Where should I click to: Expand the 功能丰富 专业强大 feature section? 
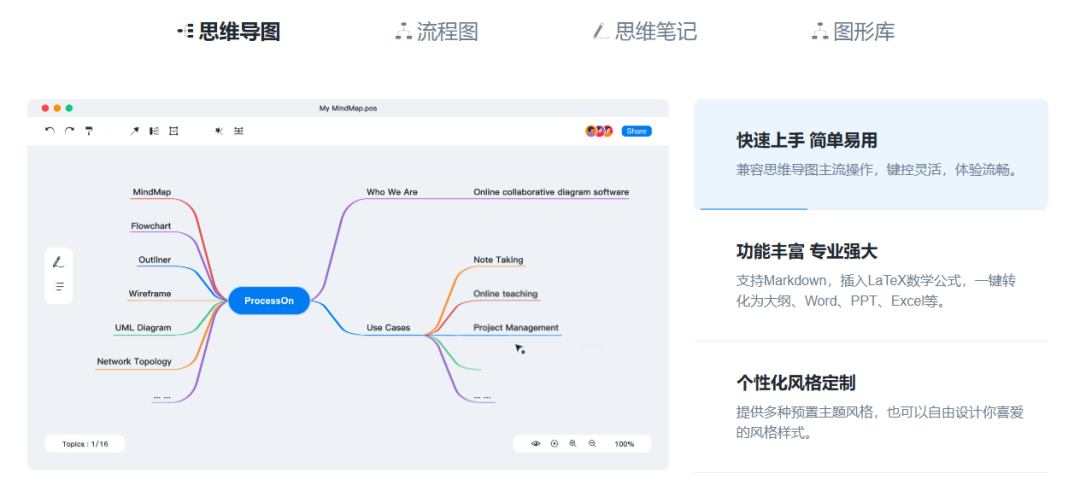tap(870, 276)
